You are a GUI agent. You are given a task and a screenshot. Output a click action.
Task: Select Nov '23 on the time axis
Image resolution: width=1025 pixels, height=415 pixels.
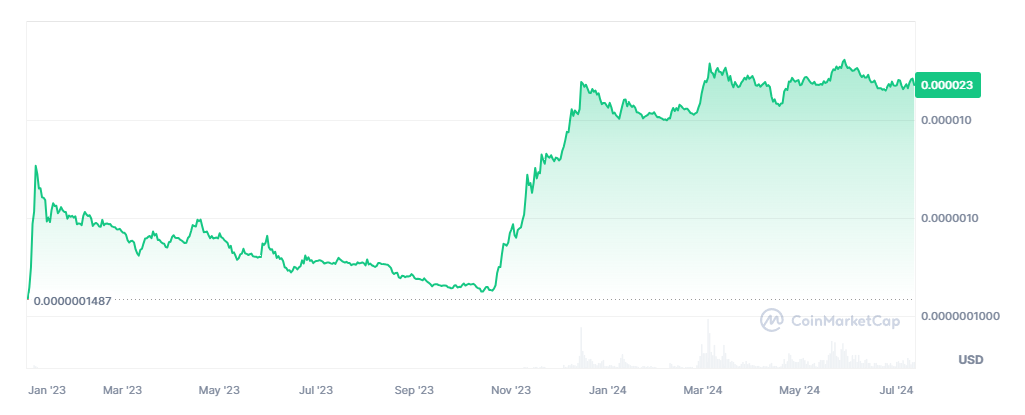click(x=510, y=390)
